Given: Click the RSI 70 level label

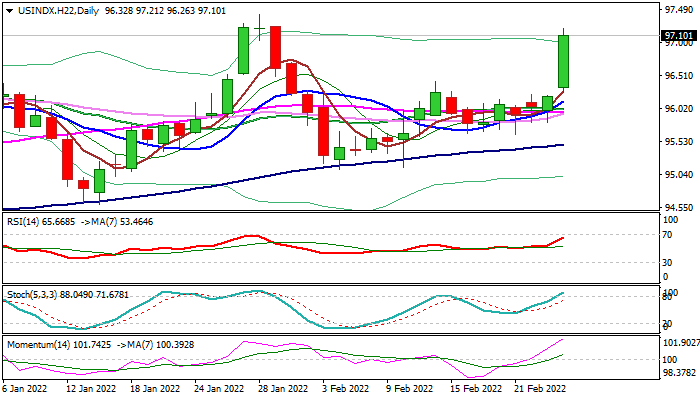Looking at the screenshot, I should coord(667,235).
